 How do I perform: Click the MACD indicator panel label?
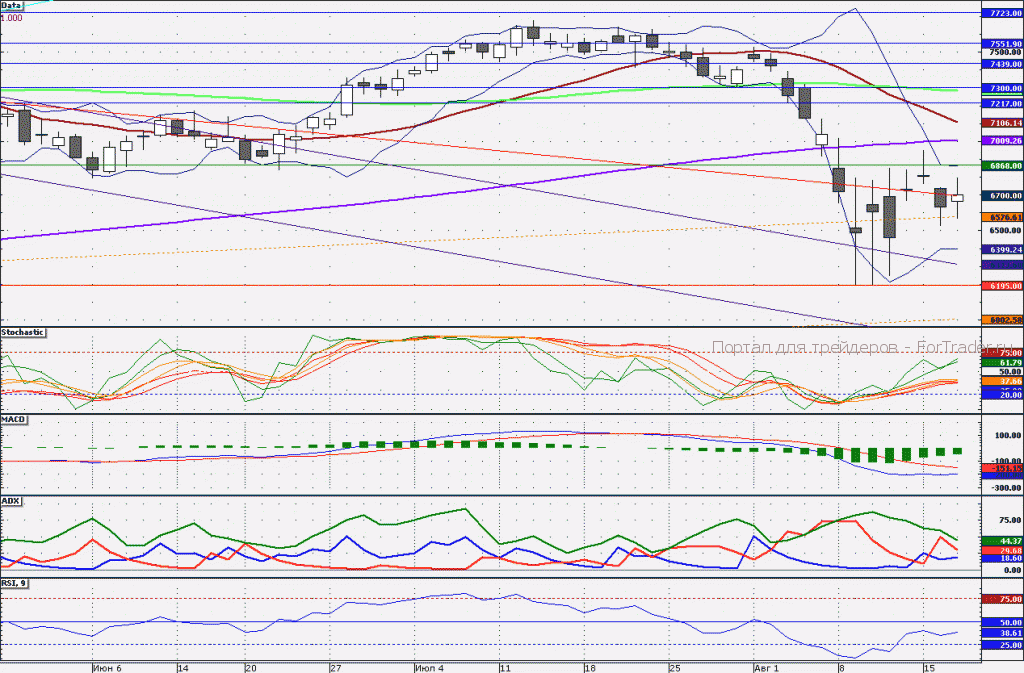point(13,419)
